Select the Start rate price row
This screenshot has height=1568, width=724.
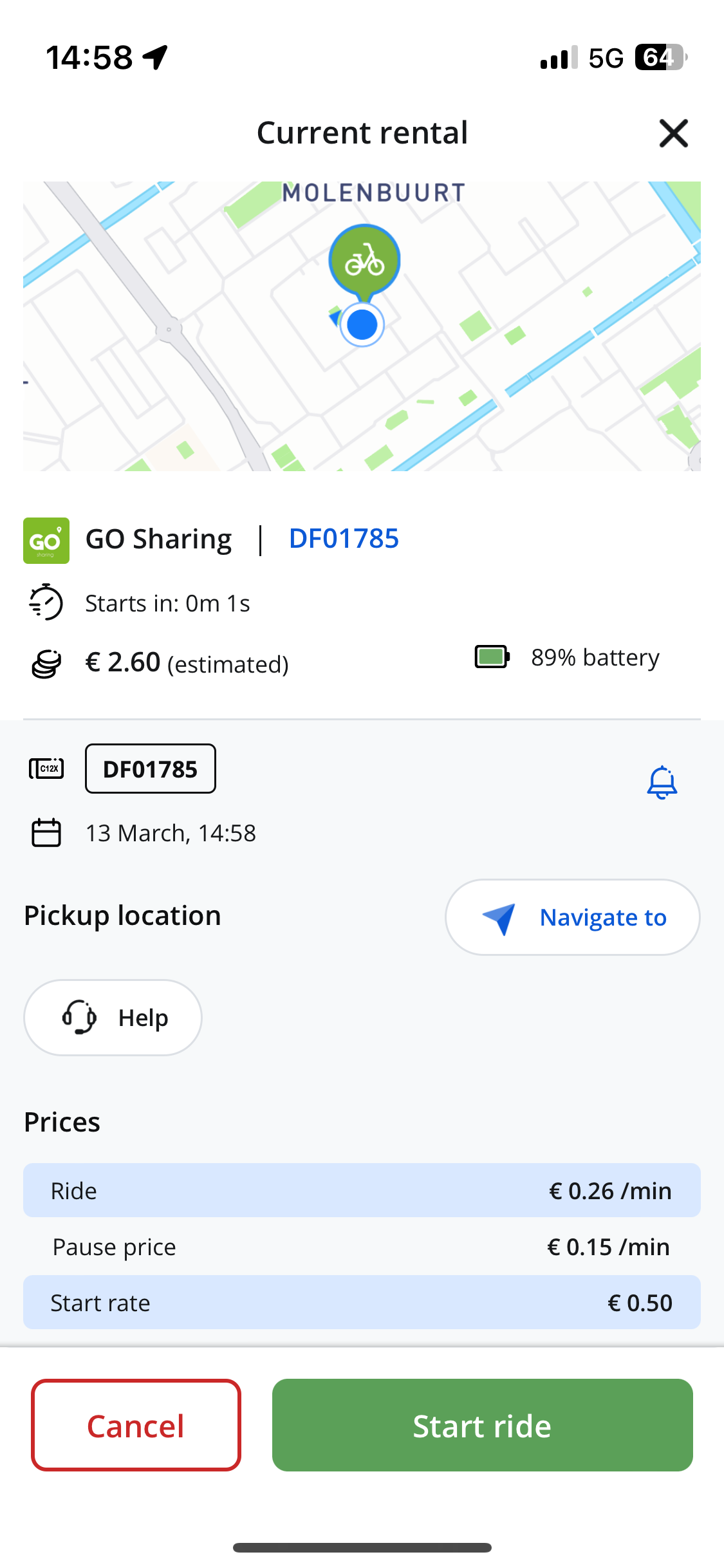click(x=362, y=1302)
